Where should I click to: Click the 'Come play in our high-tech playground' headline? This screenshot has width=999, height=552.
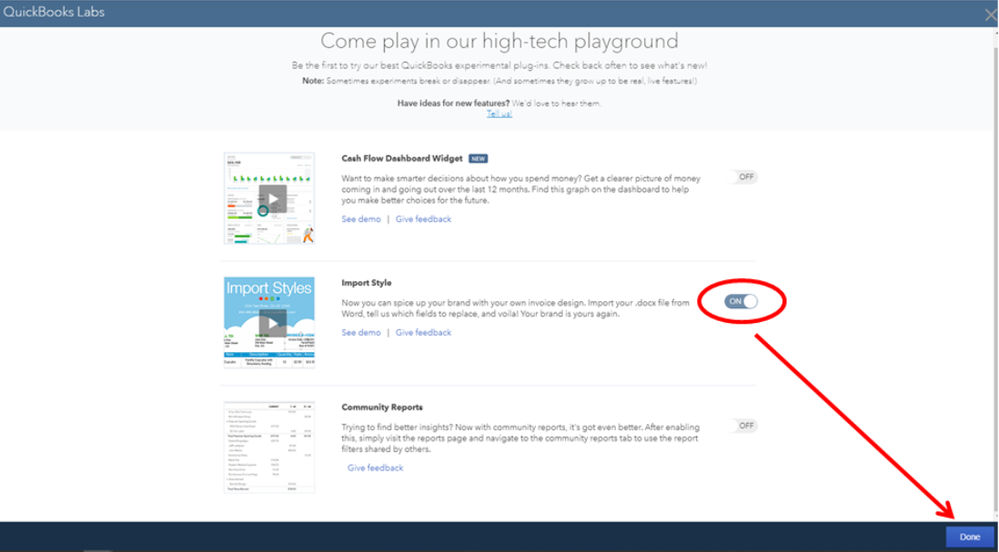[500, 41]
